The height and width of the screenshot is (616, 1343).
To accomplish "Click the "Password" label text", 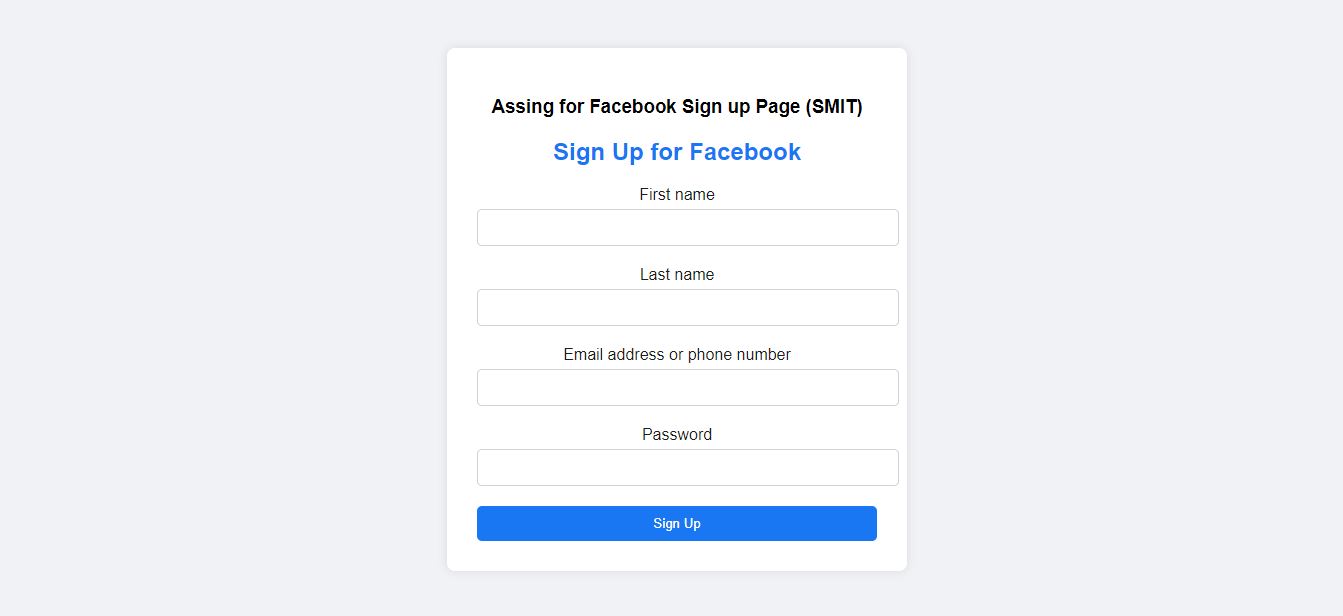I will click(677, 434).
